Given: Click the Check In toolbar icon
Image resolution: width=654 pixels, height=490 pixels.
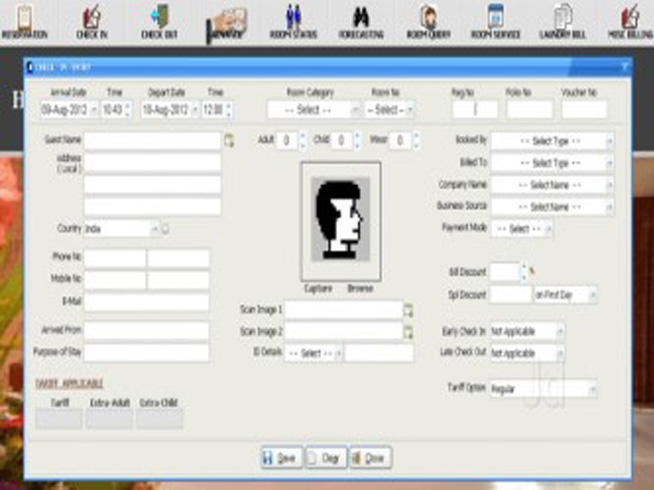Looking at the screenshot, I should pyautogui.click(x=91, y=20).
